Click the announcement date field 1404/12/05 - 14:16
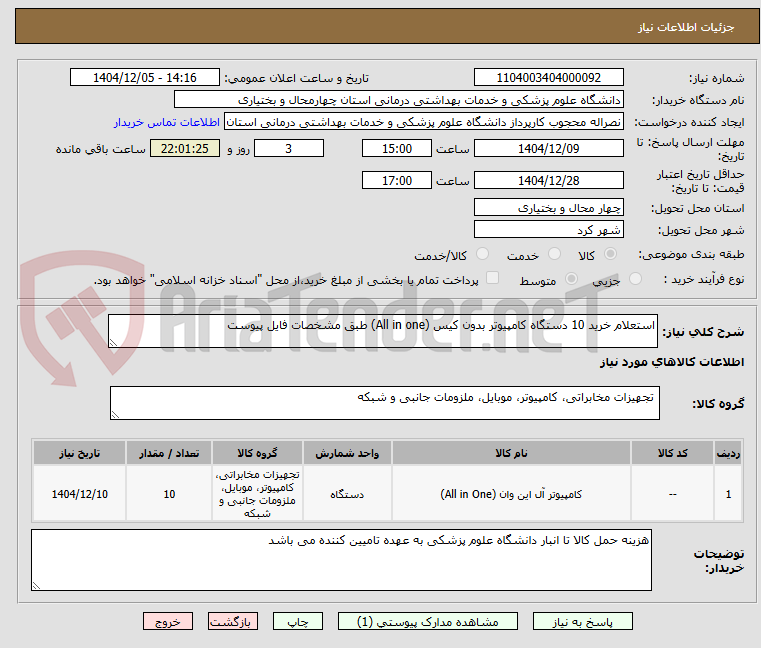This screenshot has height=648, width=761. click(145, 78)
